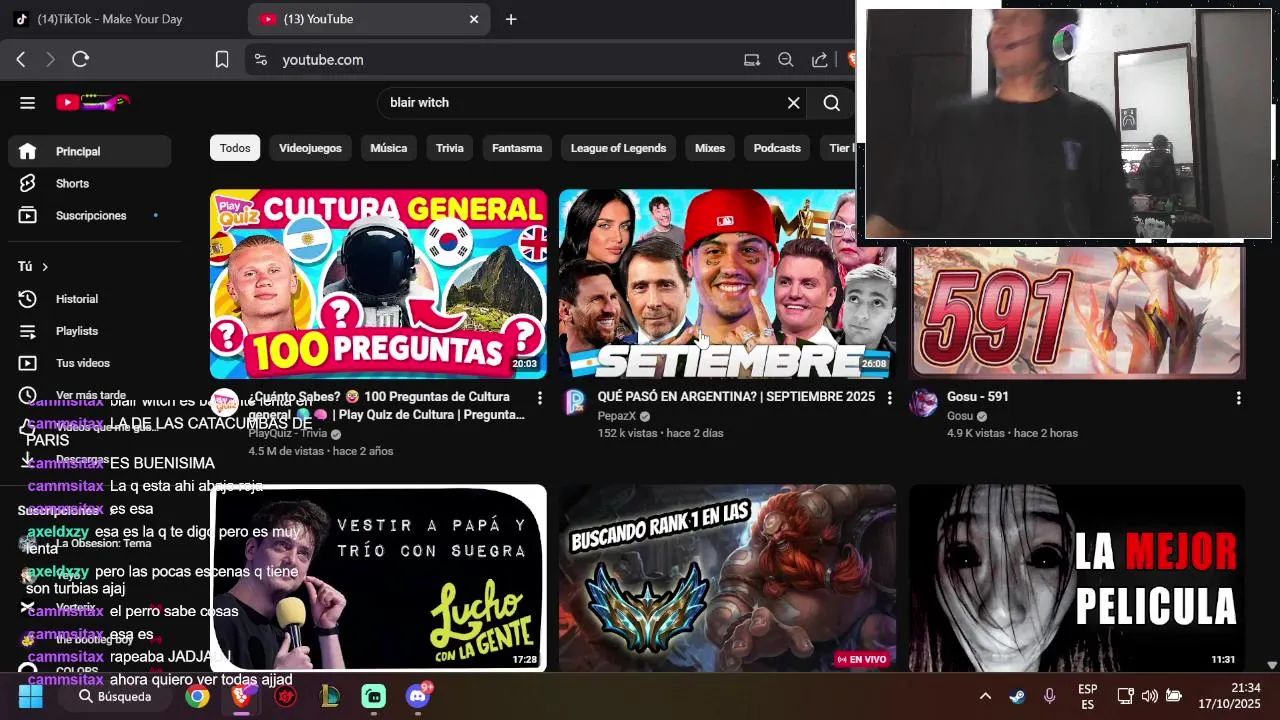Open the Principal home section

tap(90, 151)
